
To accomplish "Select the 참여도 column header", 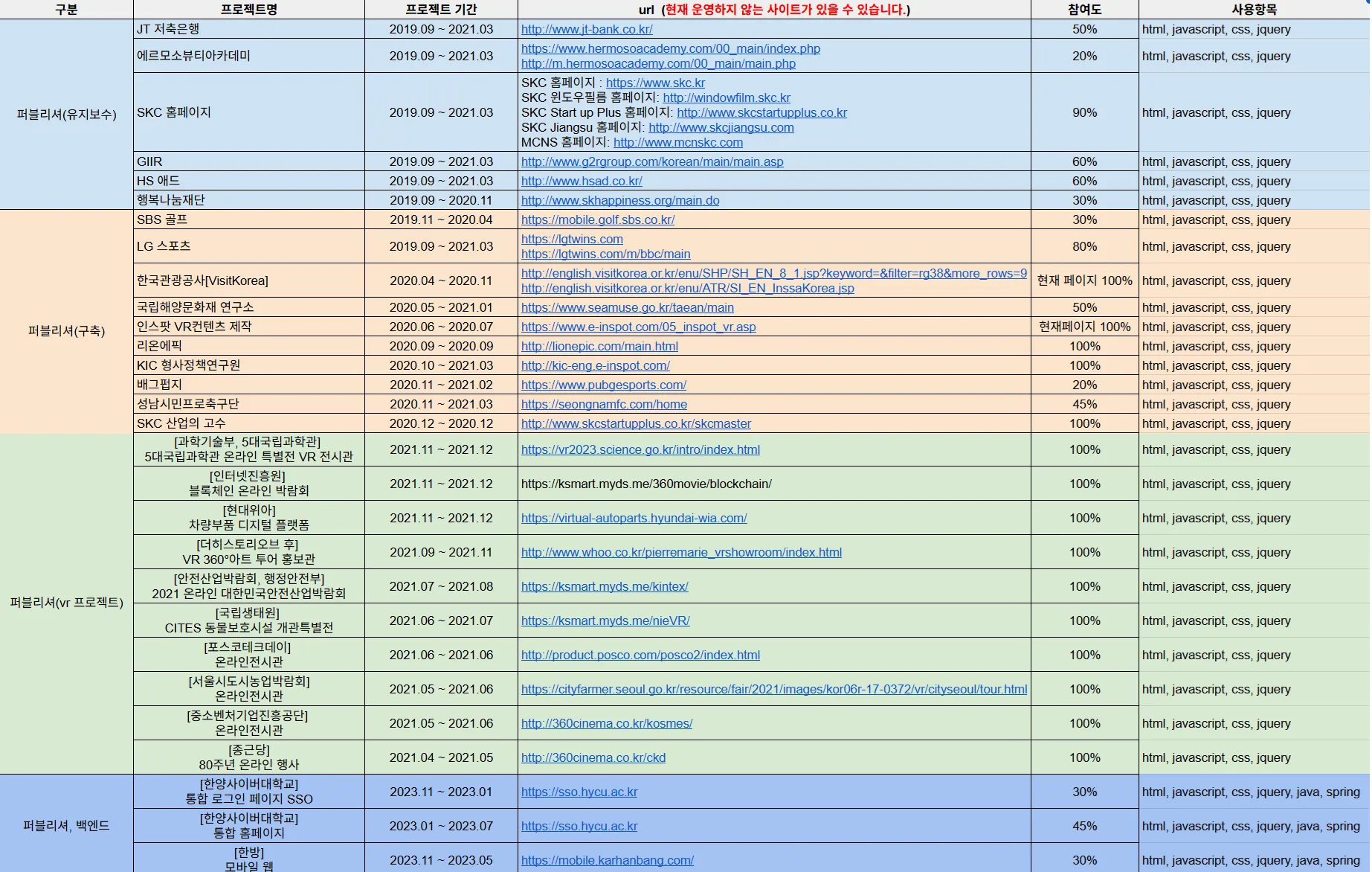I will (1085, 10).
